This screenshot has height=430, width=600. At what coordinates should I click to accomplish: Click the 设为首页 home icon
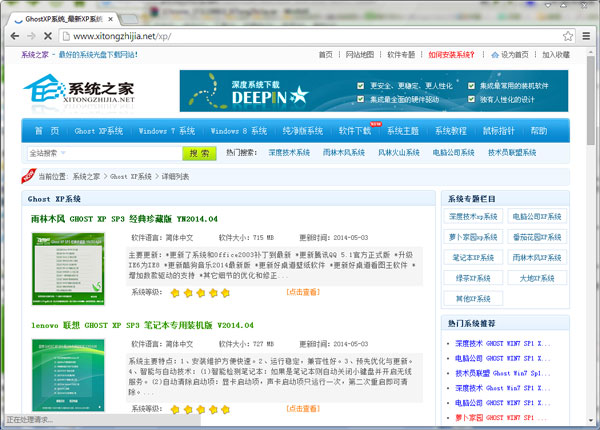pos(495,55)
